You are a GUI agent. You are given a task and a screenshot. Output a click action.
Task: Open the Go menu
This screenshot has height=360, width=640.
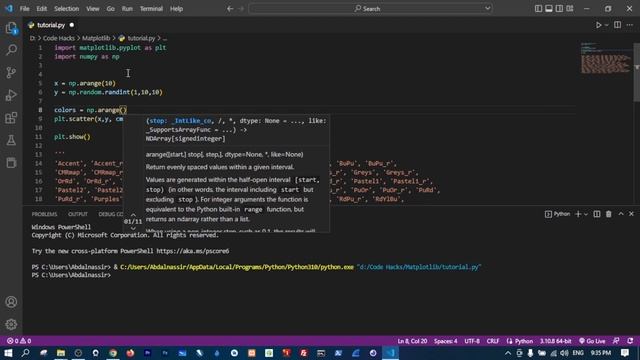111,9
